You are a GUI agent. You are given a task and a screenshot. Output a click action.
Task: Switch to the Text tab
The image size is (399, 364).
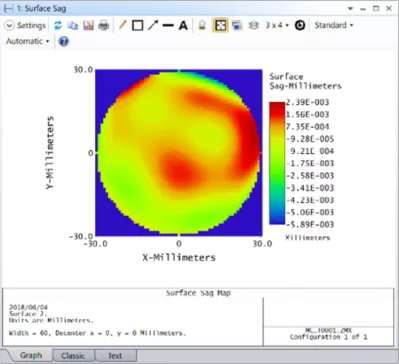point(115,356)
